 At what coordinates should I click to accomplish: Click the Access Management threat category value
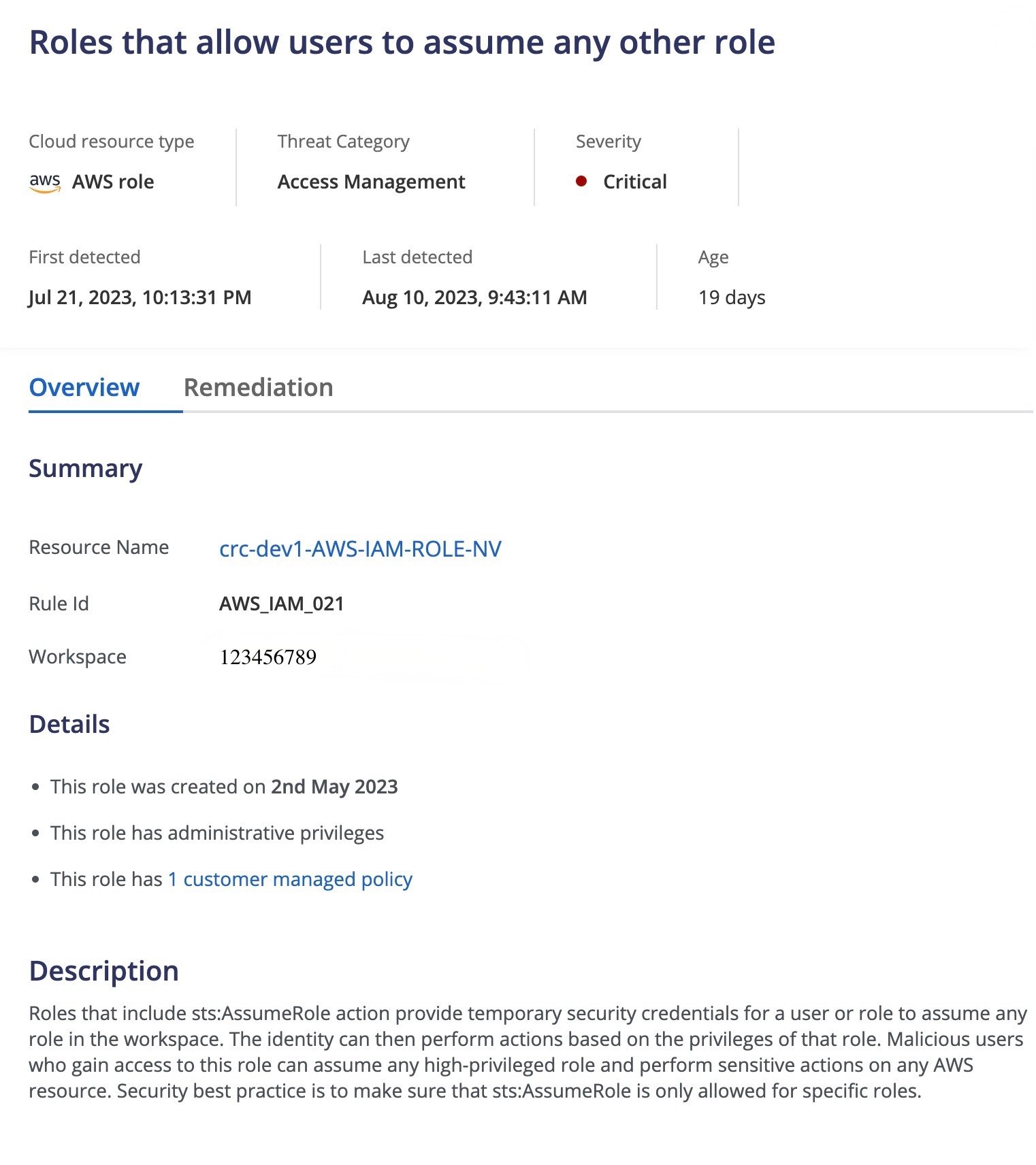371,182
